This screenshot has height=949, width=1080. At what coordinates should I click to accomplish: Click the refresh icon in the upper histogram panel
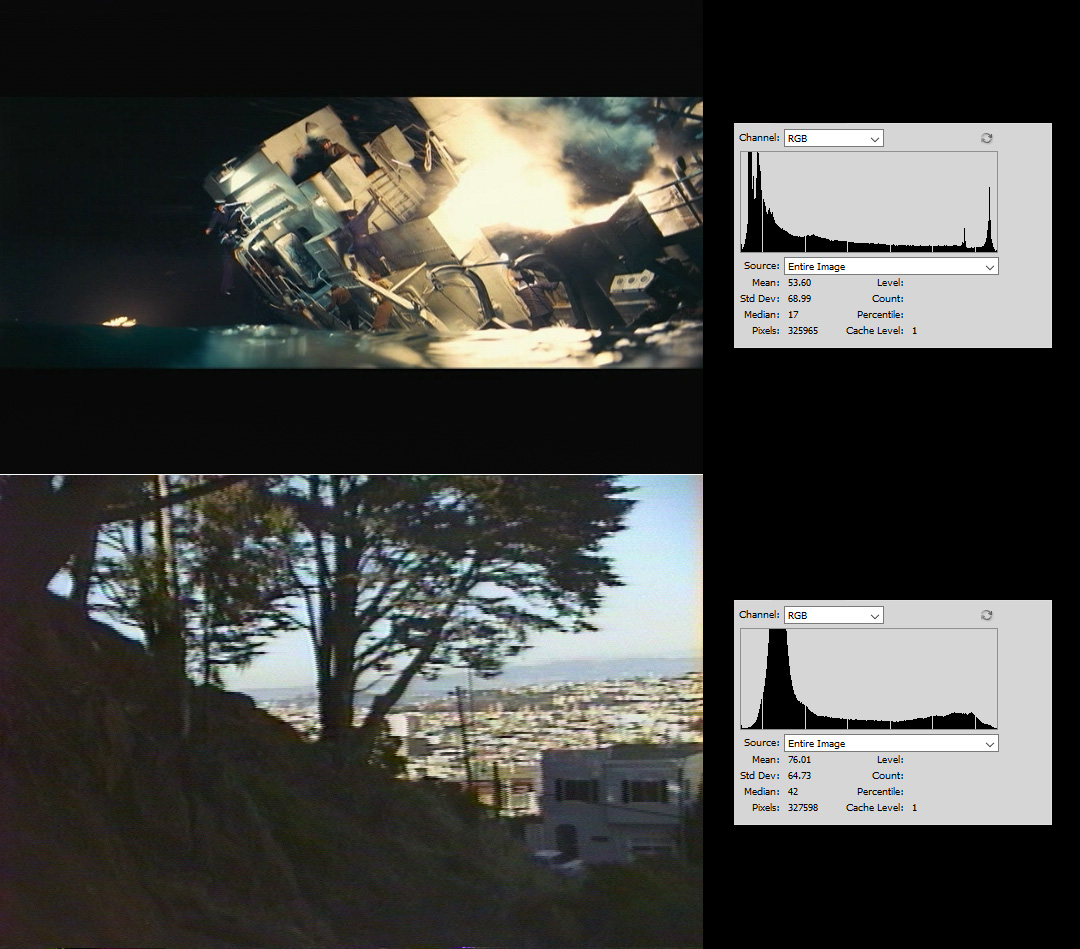point(986,138)
